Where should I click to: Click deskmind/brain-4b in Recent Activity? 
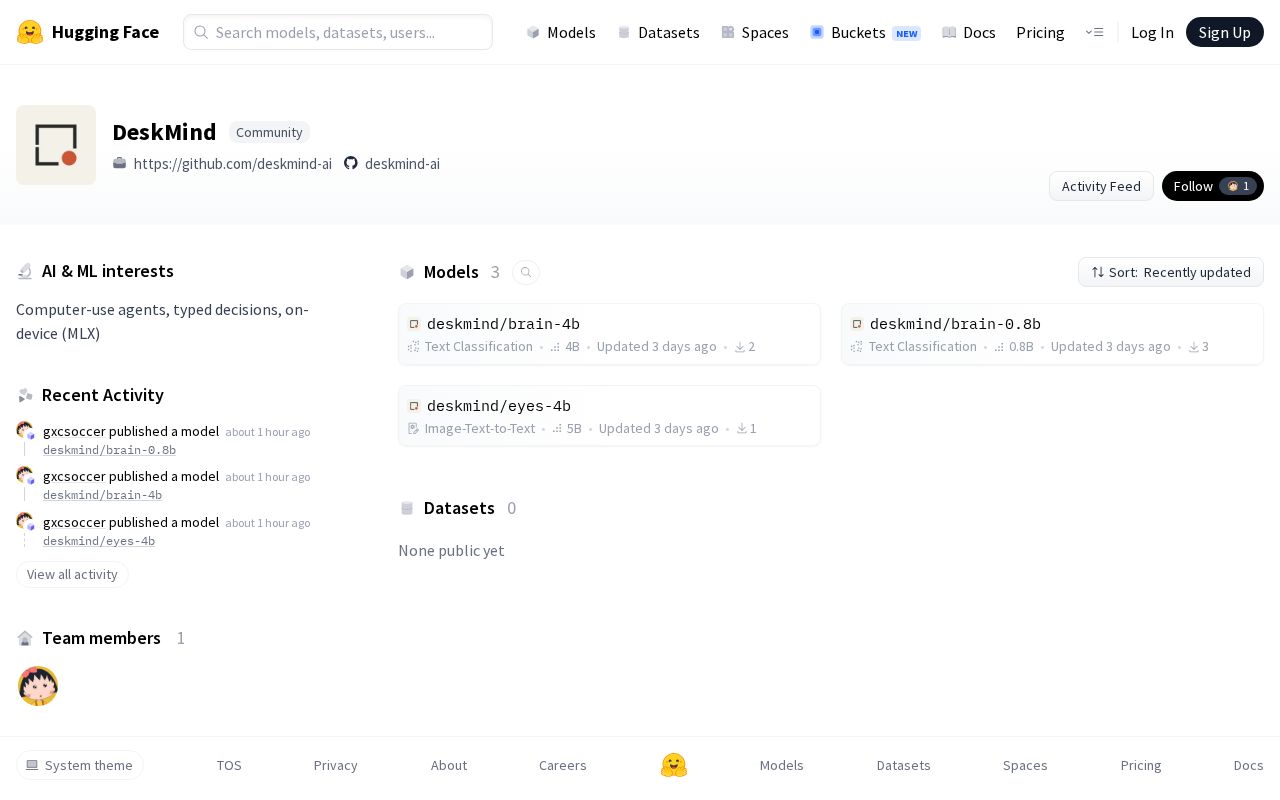tap(102, 495)
